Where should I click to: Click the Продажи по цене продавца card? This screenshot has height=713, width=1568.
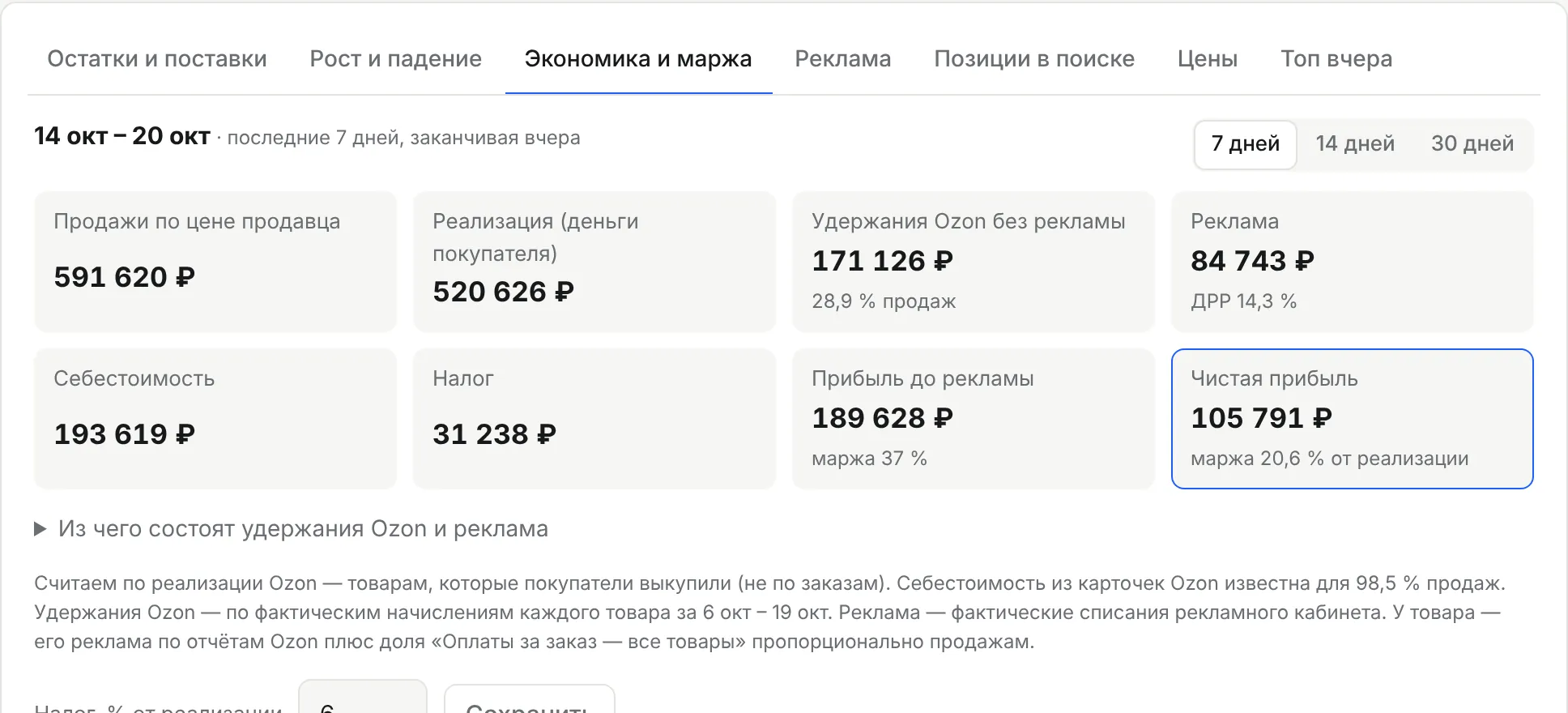click(x=215, y=262)
